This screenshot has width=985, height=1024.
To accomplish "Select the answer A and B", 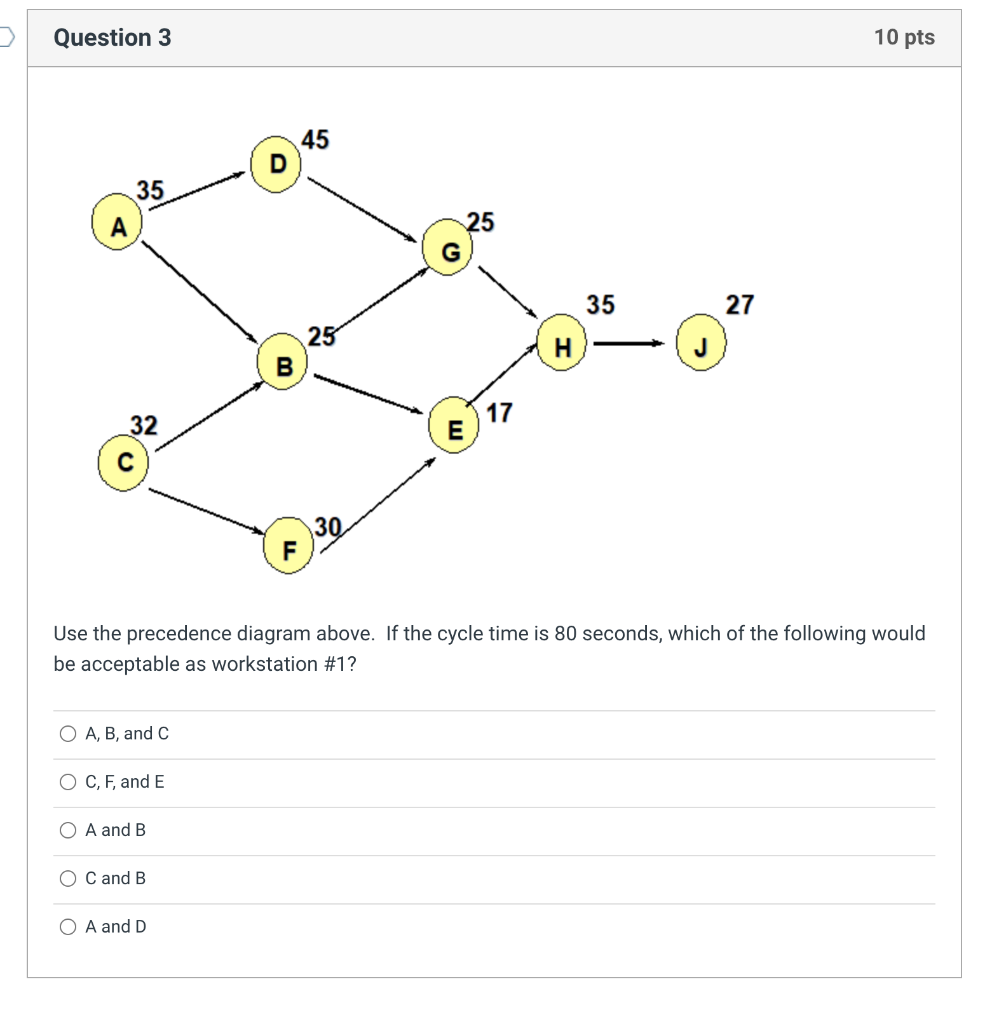I will coord(67,829).
